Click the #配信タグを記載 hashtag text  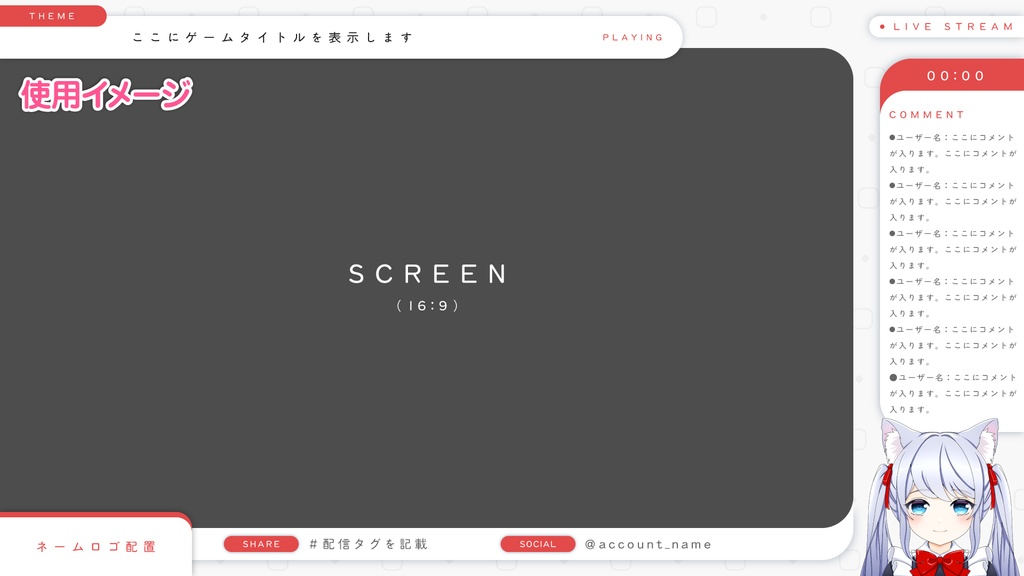[368, 544]
